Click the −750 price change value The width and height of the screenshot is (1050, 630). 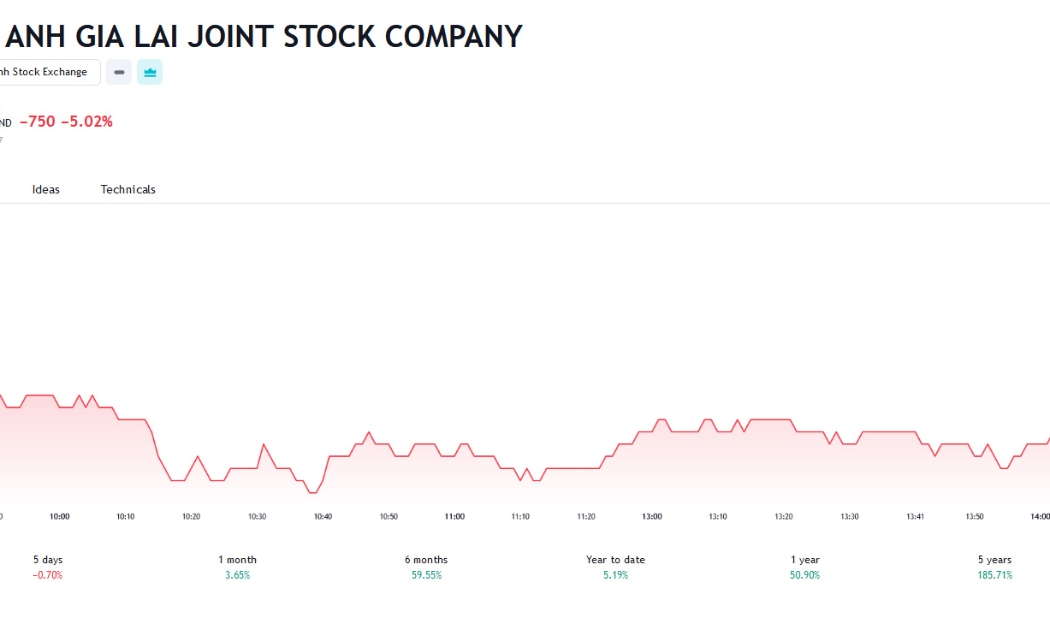pyautogui.click(x=38, y=122)
